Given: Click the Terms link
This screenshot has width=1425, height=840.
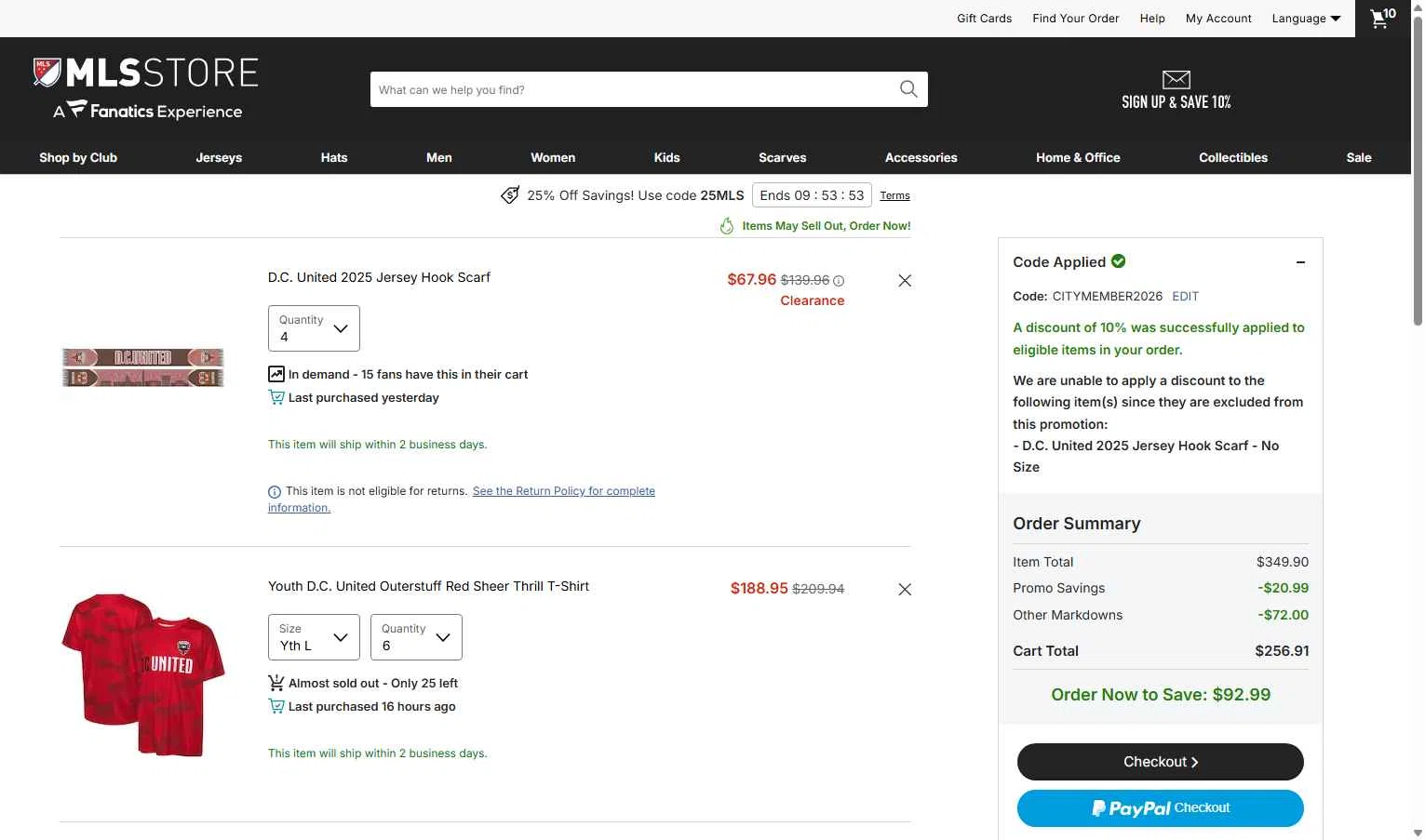Looking at the screenshot, I should [895, 195].
